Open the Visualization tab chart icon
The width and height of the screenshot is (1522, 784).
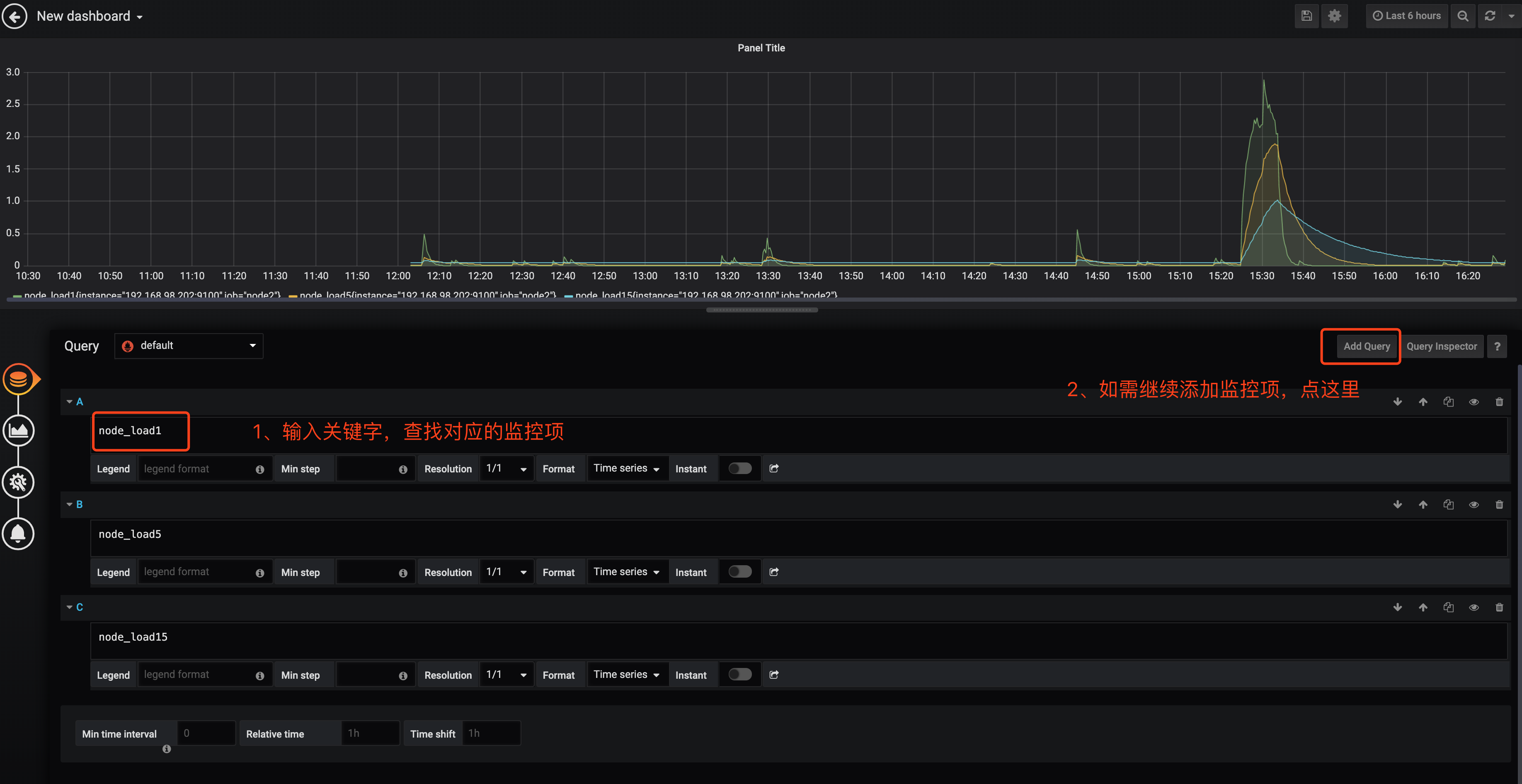tap(19, 430)
